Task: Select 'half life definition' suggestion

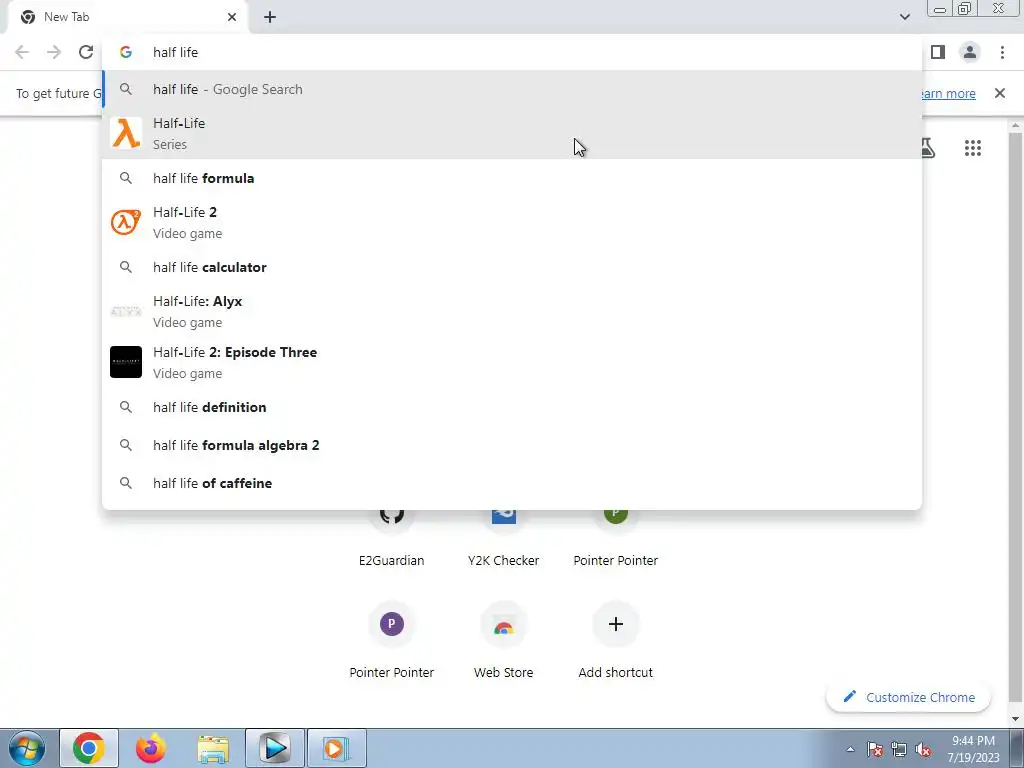Action: [512, 408]
